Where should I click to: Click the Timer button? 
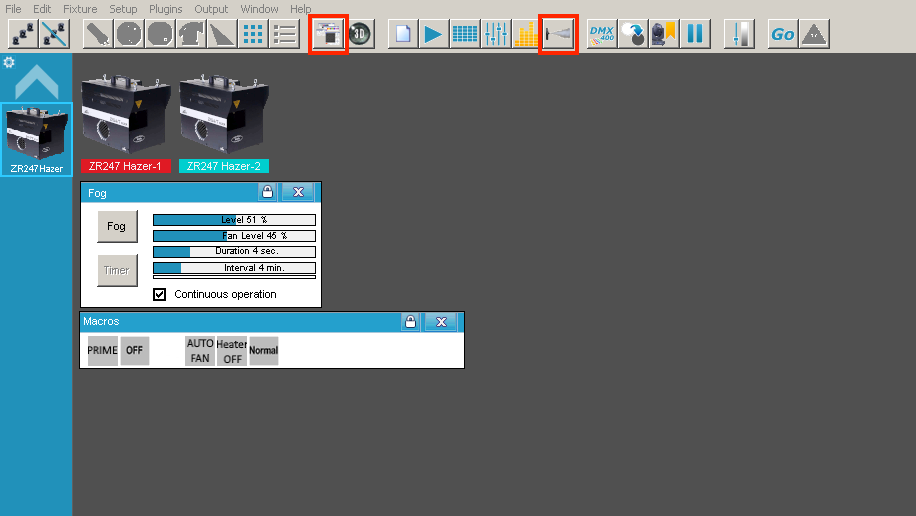click(x=117, y=270)
